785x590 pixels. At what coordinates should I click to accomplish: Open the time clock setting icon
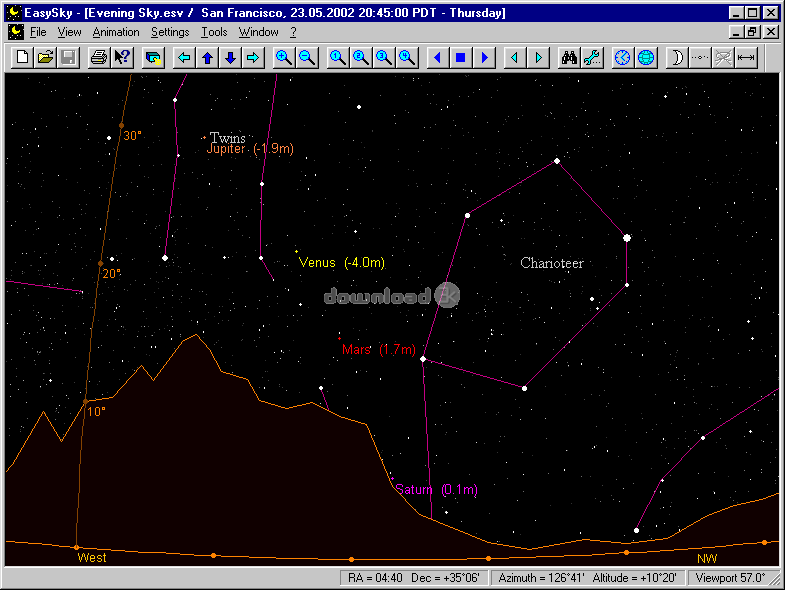pyautogui.click(x=623, y=58)
